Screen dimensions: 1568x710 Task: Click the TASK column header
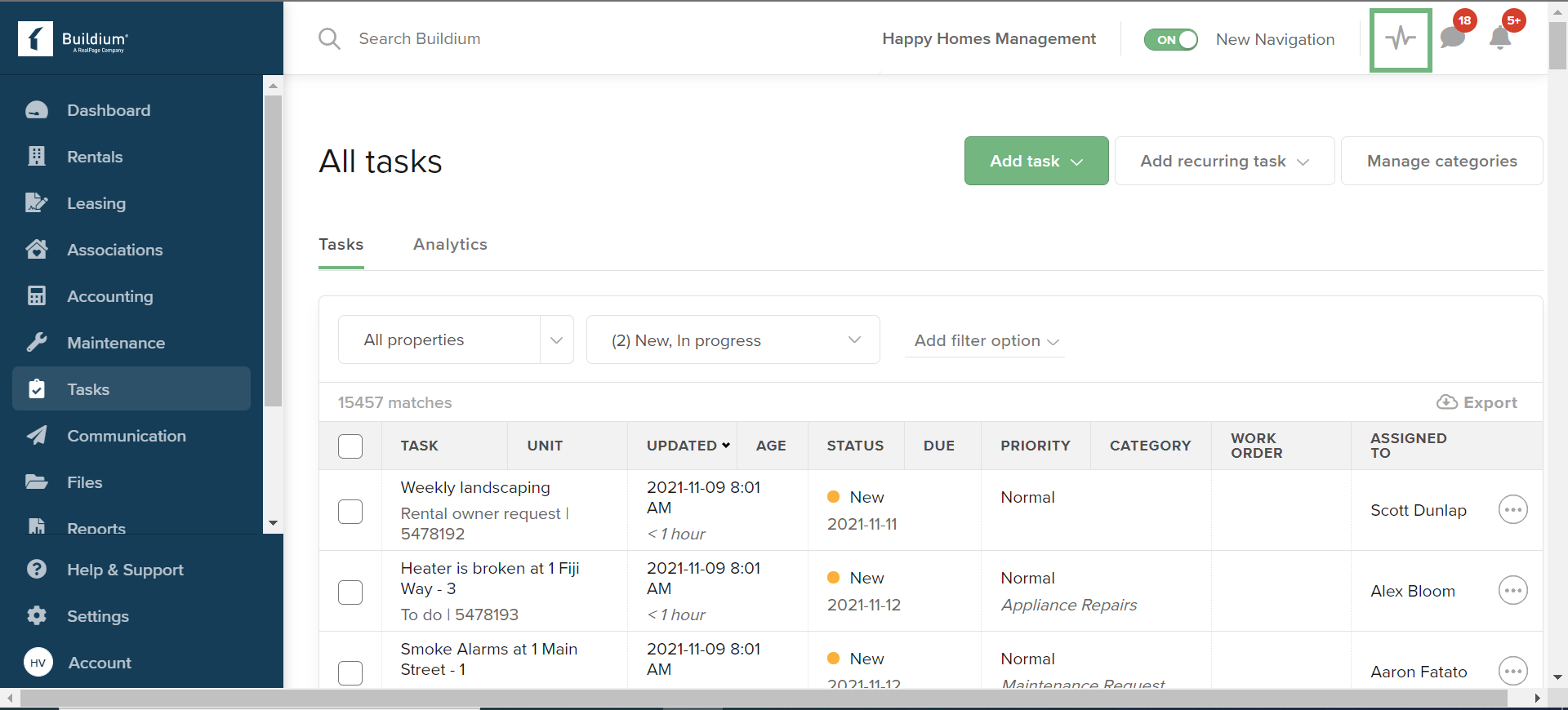point(419,446)
